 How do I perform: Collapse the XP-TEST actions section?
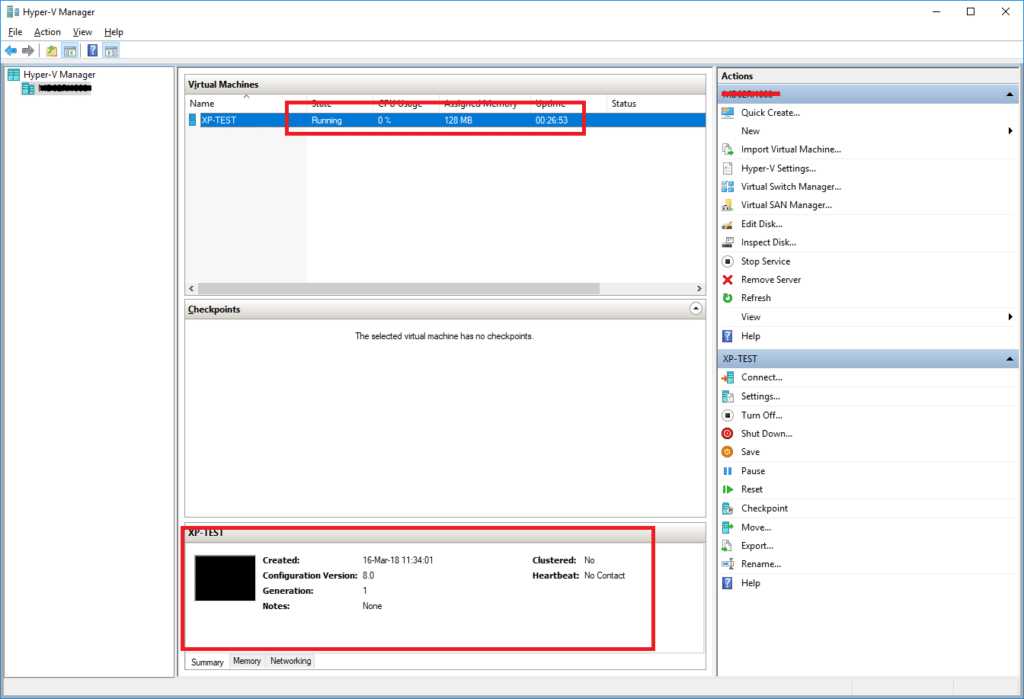click(1010, 359)
